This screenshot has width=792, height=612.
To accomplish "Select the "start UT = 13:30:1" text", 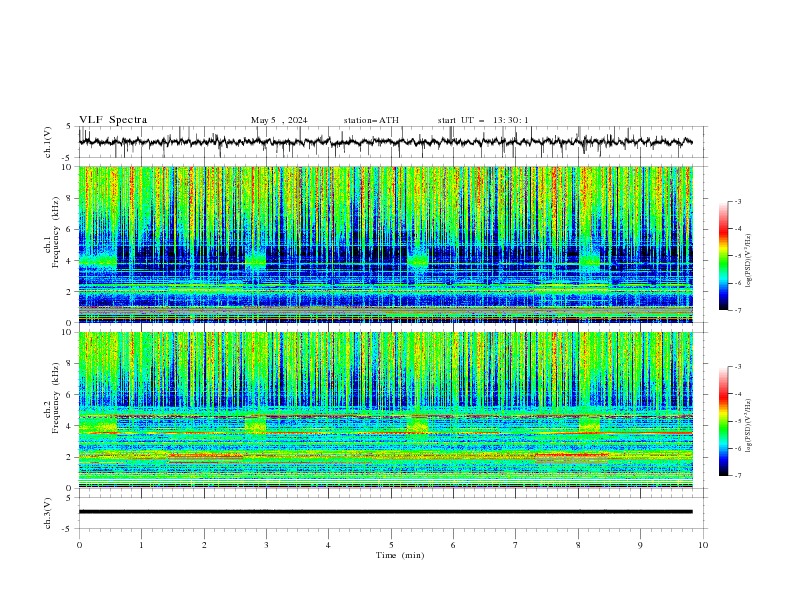I will coord(483,120).
